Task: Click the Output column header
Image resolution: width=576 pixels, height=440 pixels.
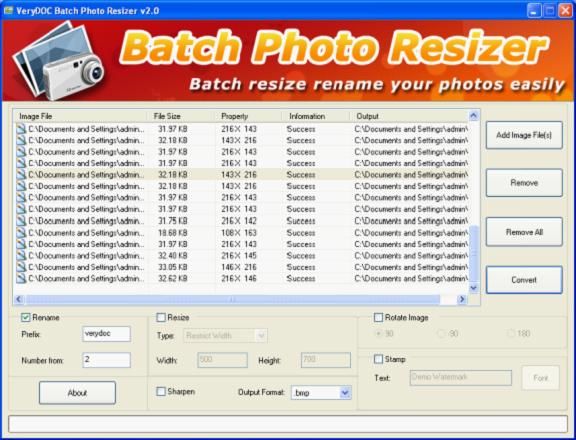Action: pyautogui.click(x=409, y=116)
